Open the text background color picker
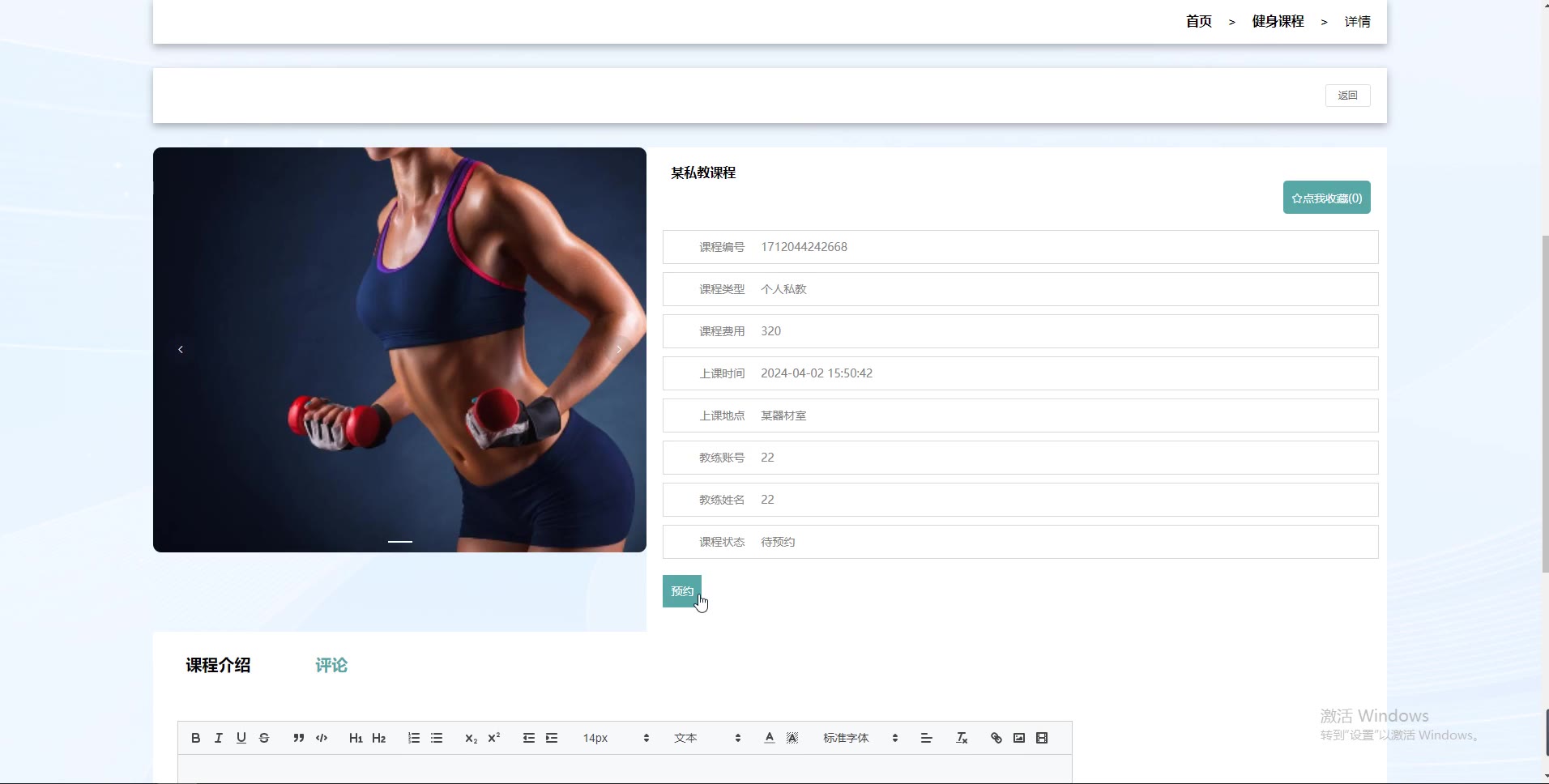Screen dimensions: 1549x784 792,738
